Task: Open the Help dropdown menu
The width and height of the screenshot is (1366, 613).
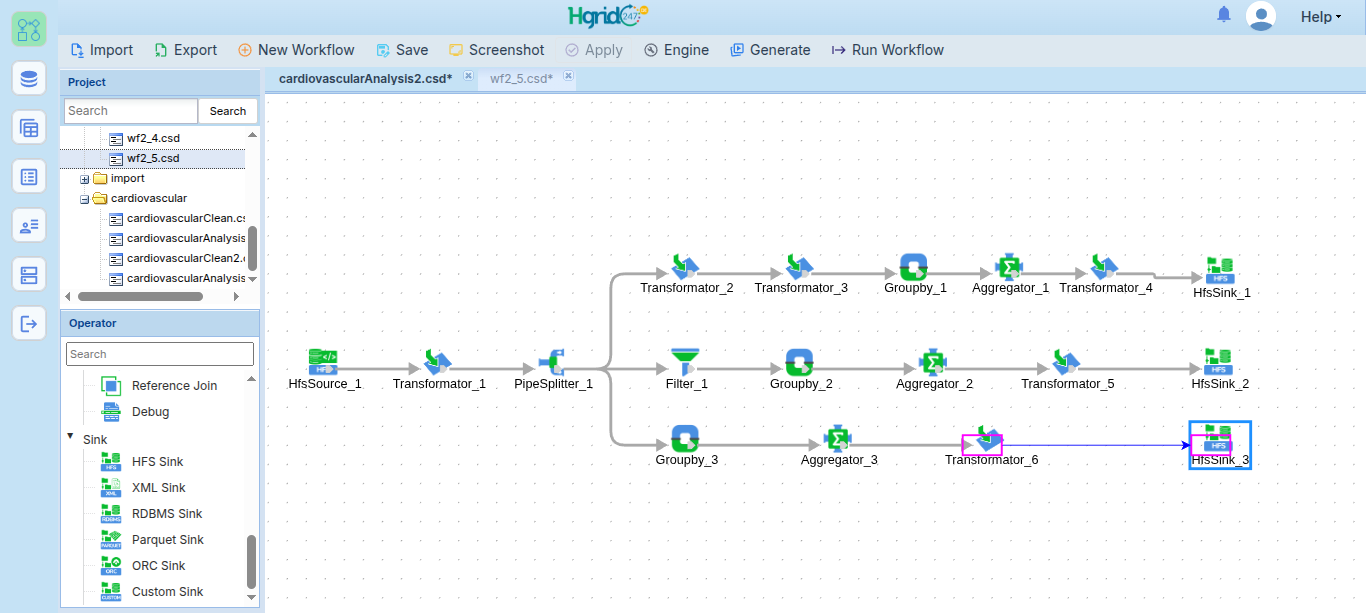Action: (1321, 17)
